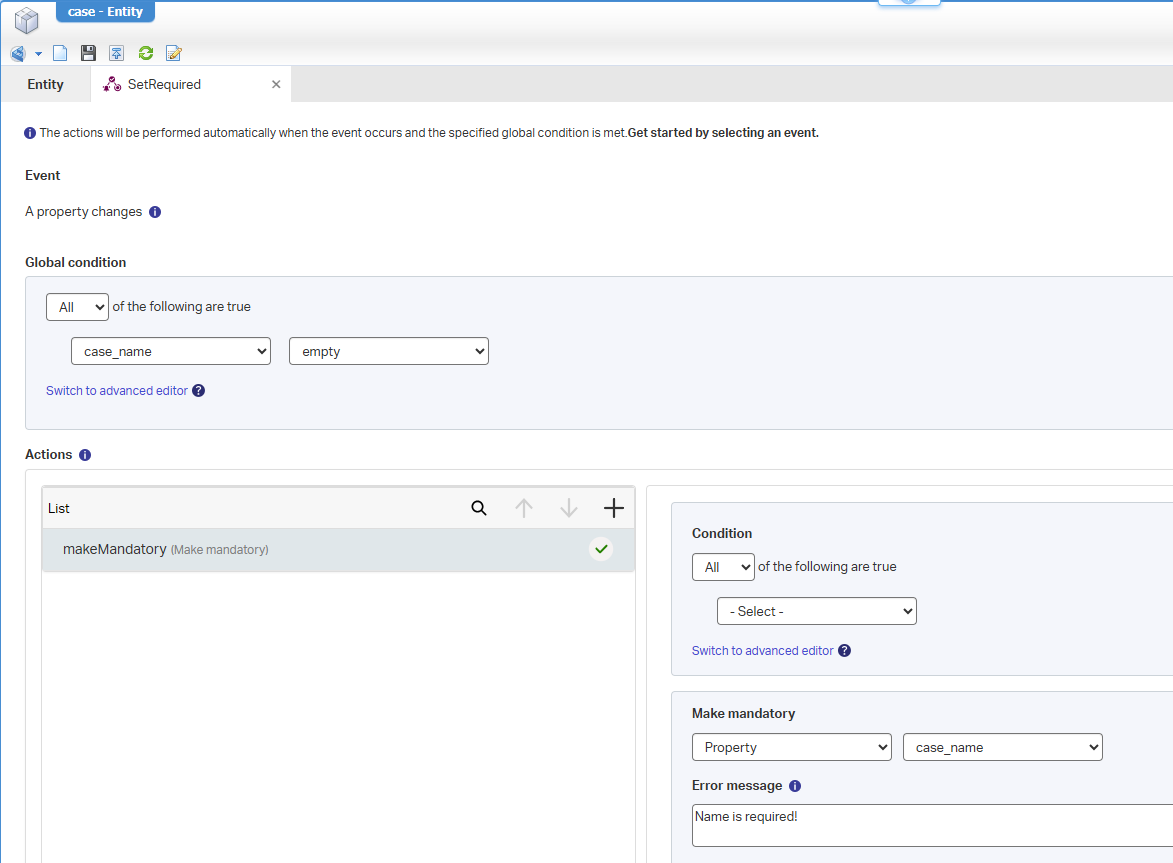The image size is (1173, 863).
Task: Search the actions list
Action: (479, 508)
